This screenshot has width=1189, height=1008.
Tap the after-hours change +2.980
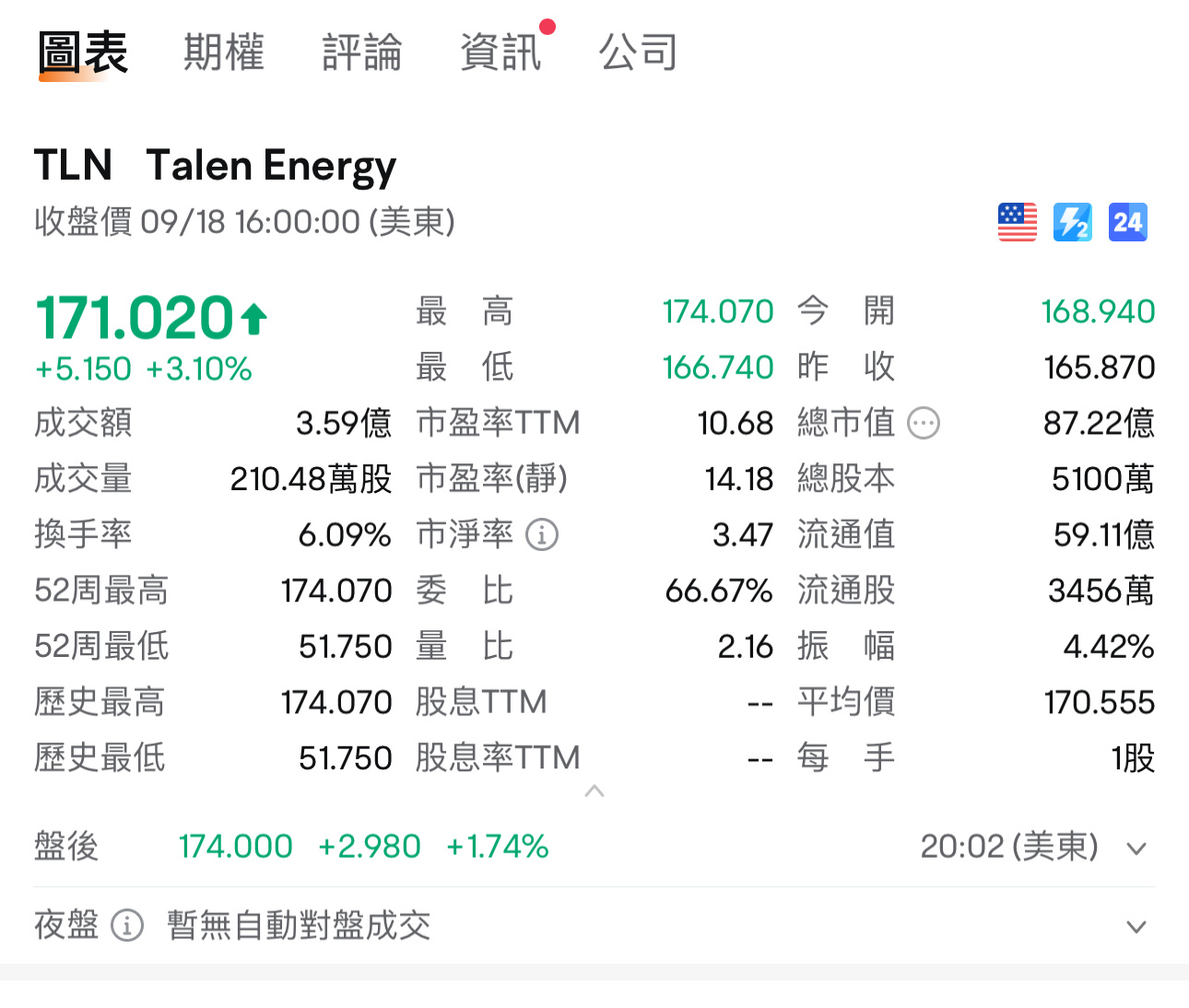[x=369, y=847]
